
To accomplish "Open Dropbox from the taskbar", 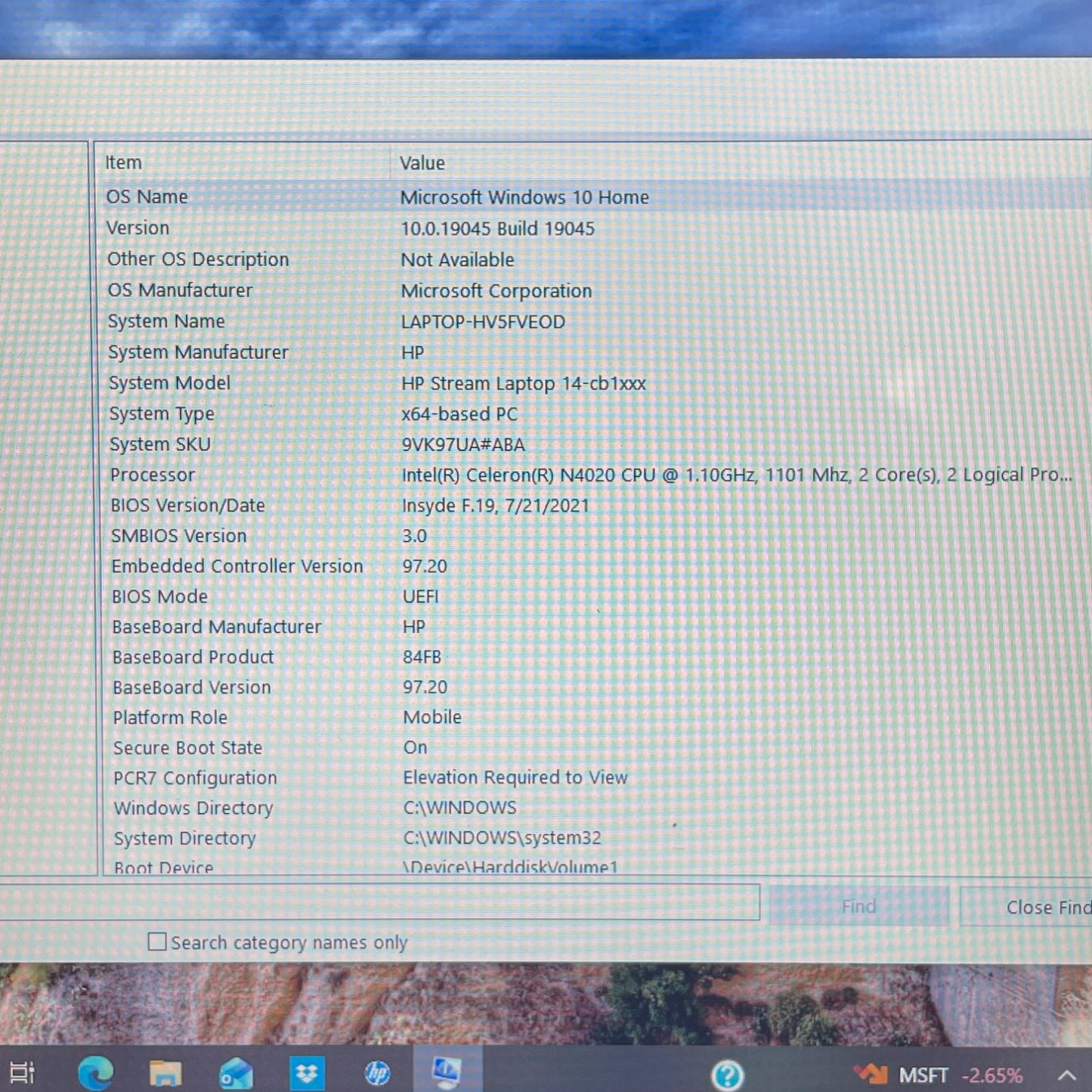I will tap(308, 1072).
